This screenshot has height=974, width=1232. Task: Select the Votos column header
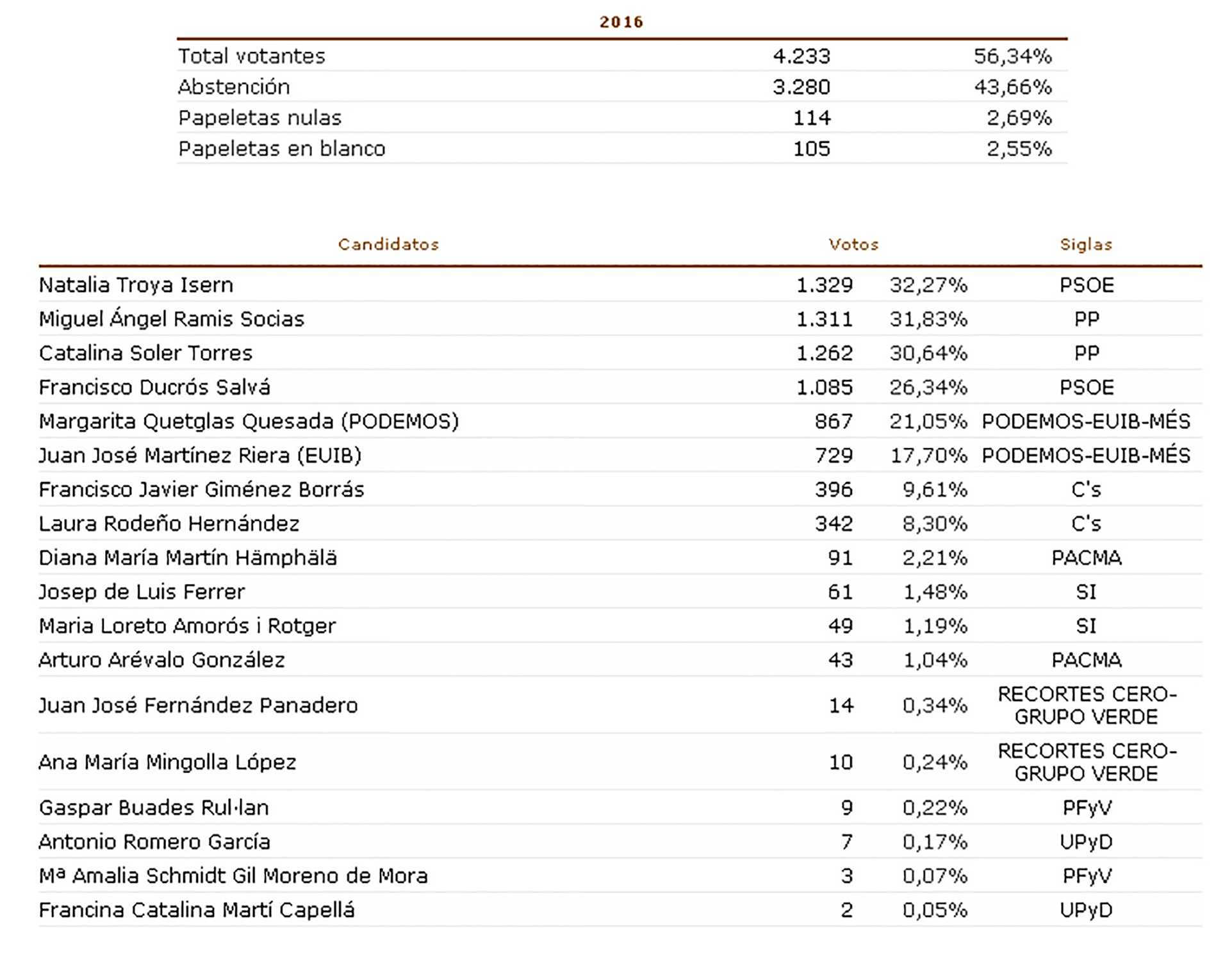pyautogui.click(x=853, y=244)
